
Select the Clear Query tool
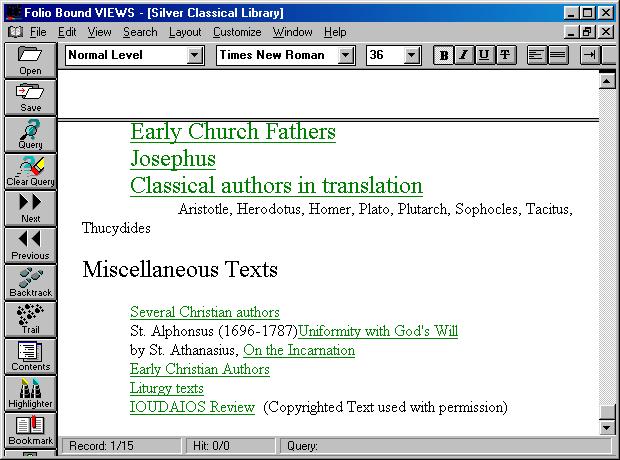30,172
